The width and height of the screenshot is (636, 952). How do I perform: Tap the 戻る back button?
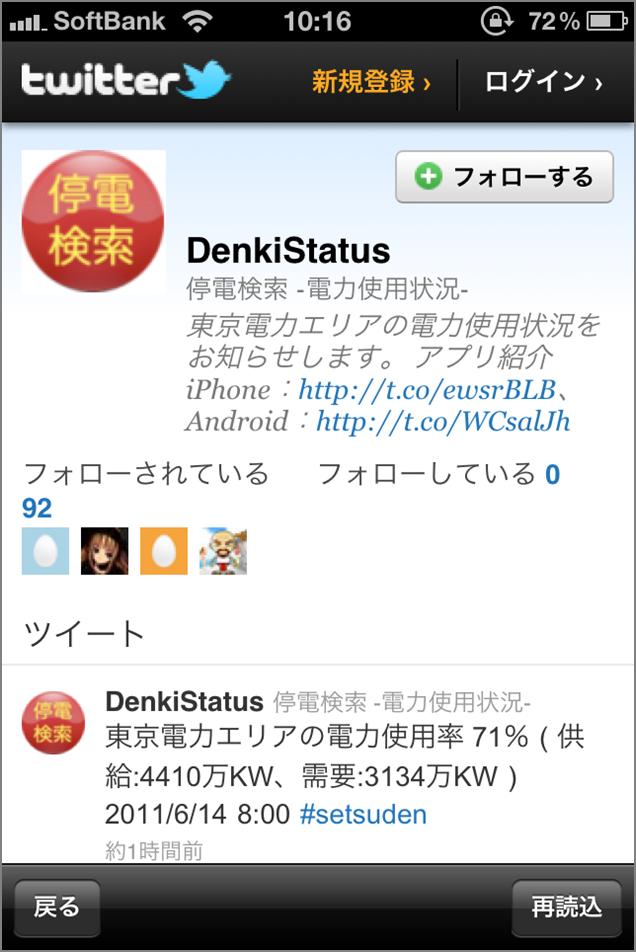[57, 908]
